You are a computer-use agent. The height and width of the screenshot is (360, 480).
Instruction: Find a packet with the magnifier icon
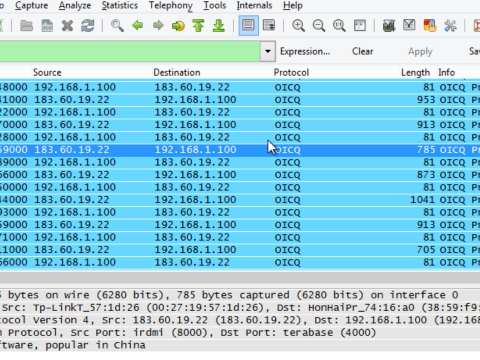coord(117,26)
